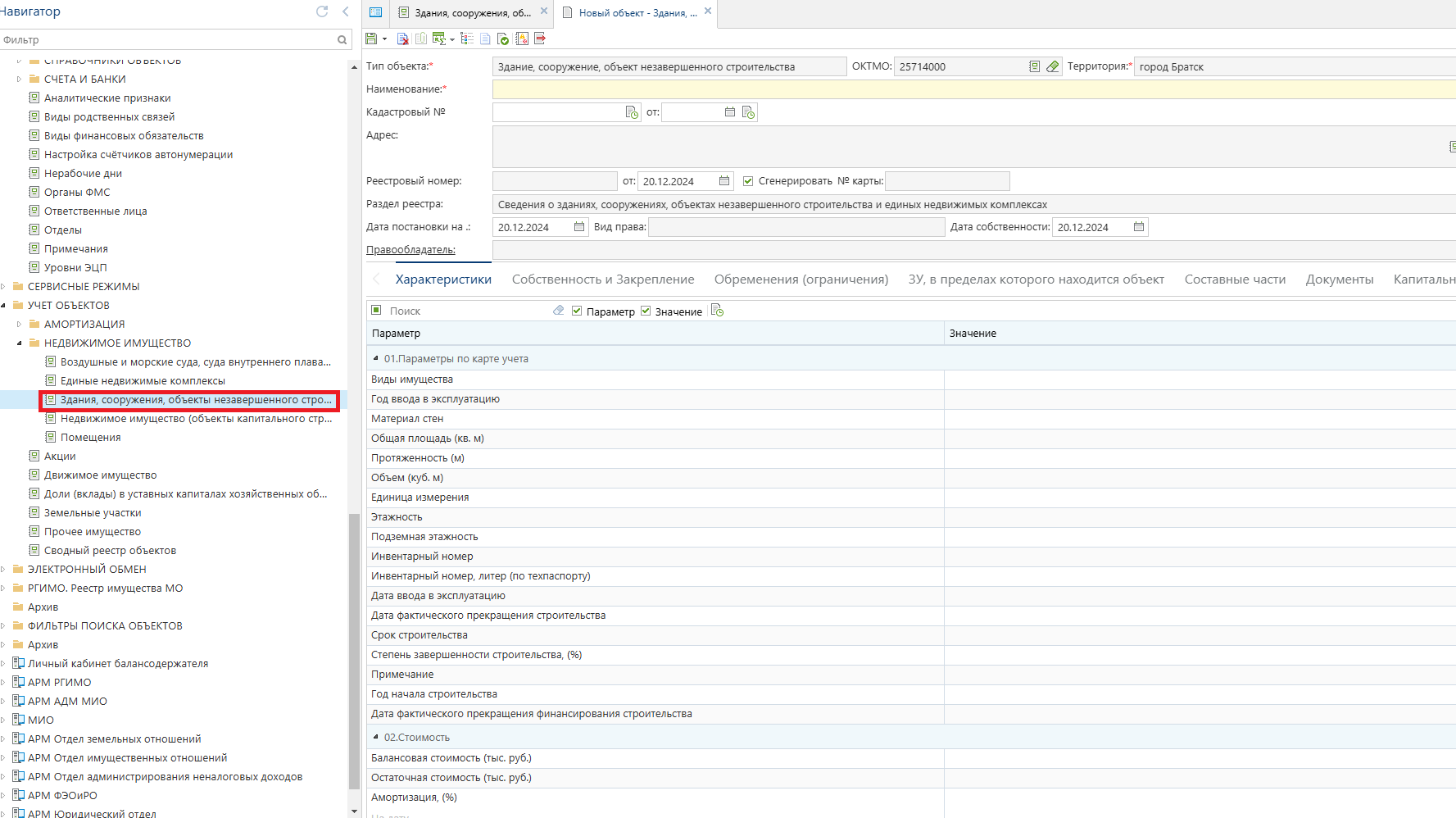Viewport: 1456px width, 818px height.
Task: Open the 'ЗУ, в пределах которого находится объект' tab
Action: 1036,279
